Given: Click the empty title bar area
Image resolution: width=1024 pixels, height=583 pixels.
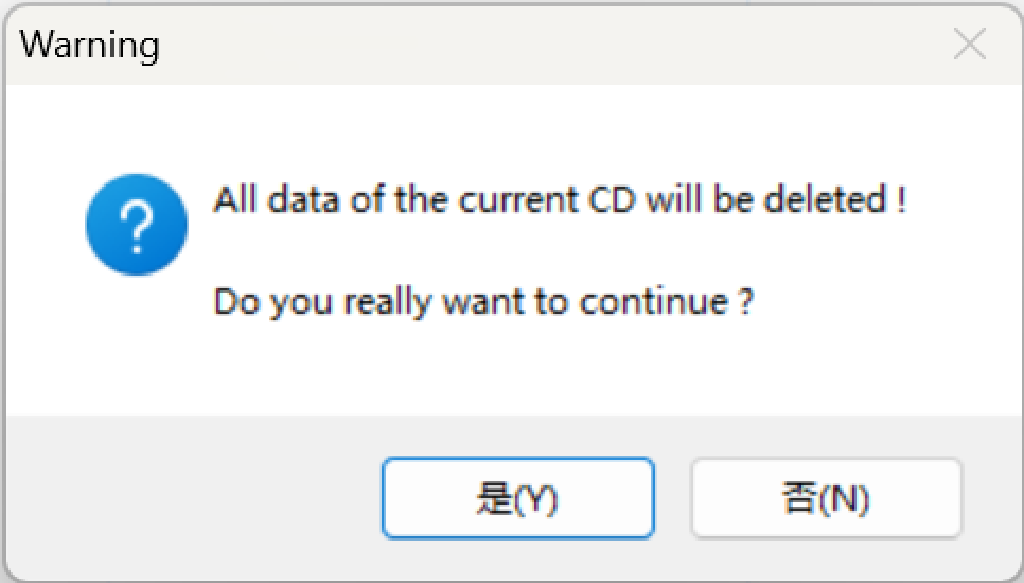Looking at the screenshot, I should coord(550,45).
